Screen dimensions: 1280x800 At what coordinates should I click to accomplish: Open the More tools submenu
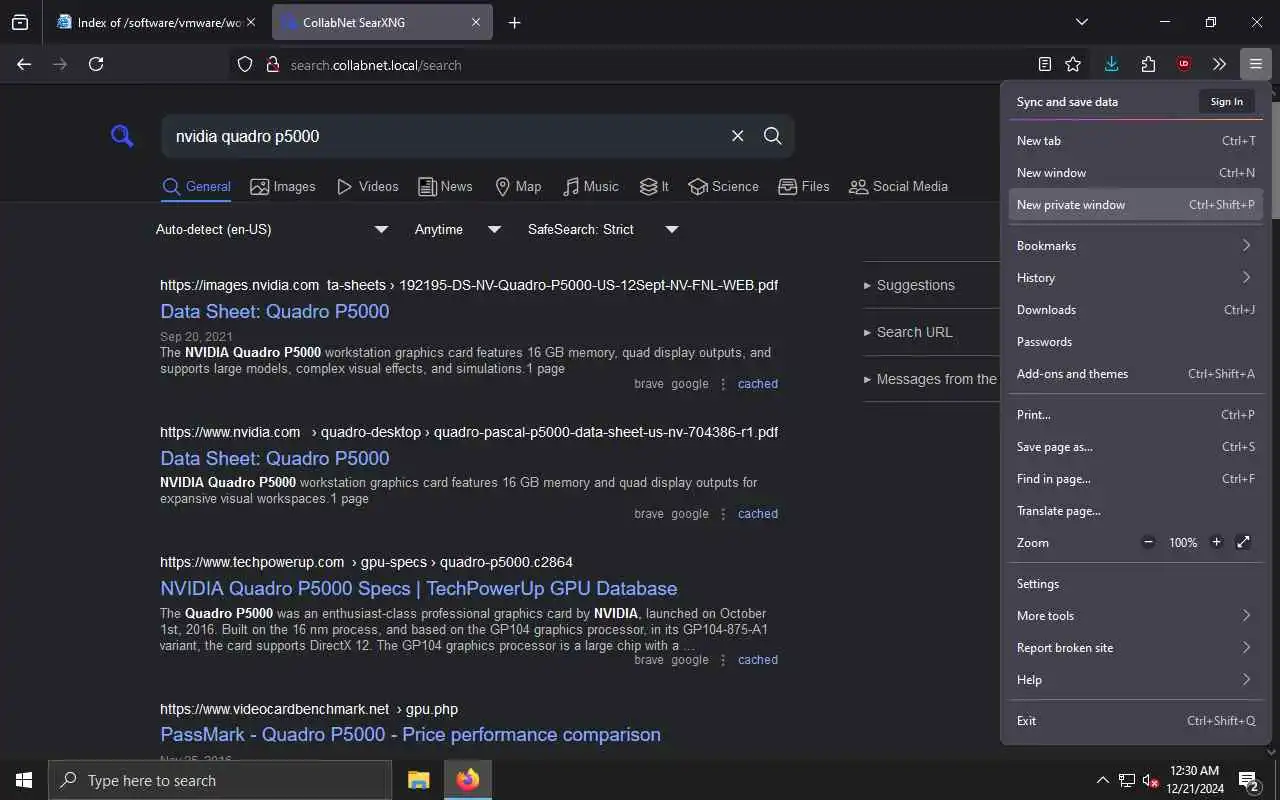[1135, 615]
